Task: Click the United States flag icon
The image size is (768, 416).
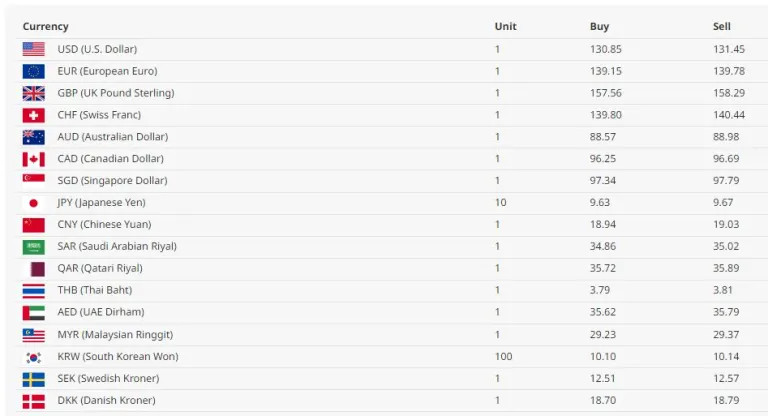Action: tap(33, 49)
